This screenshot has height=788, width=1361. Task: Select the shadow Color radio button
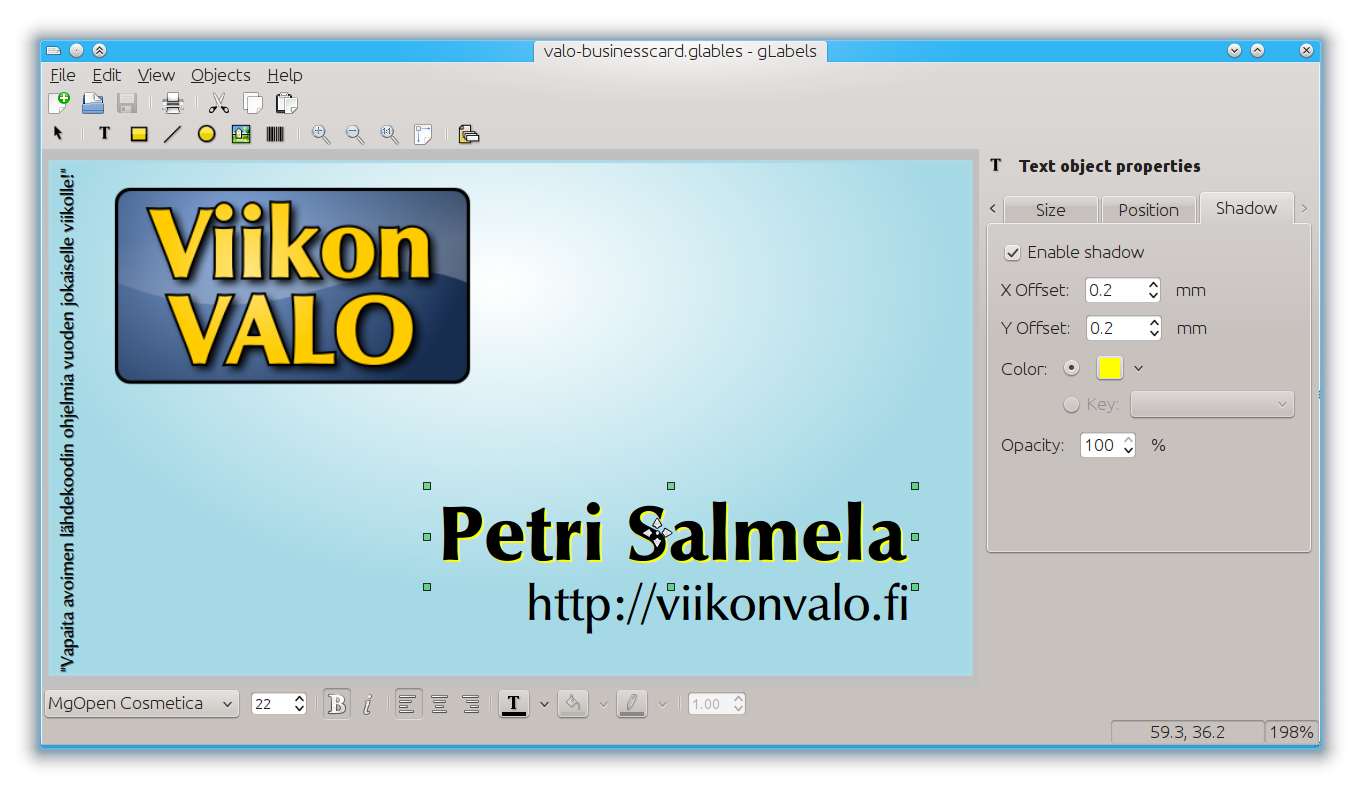click(x=1072, y=368)
